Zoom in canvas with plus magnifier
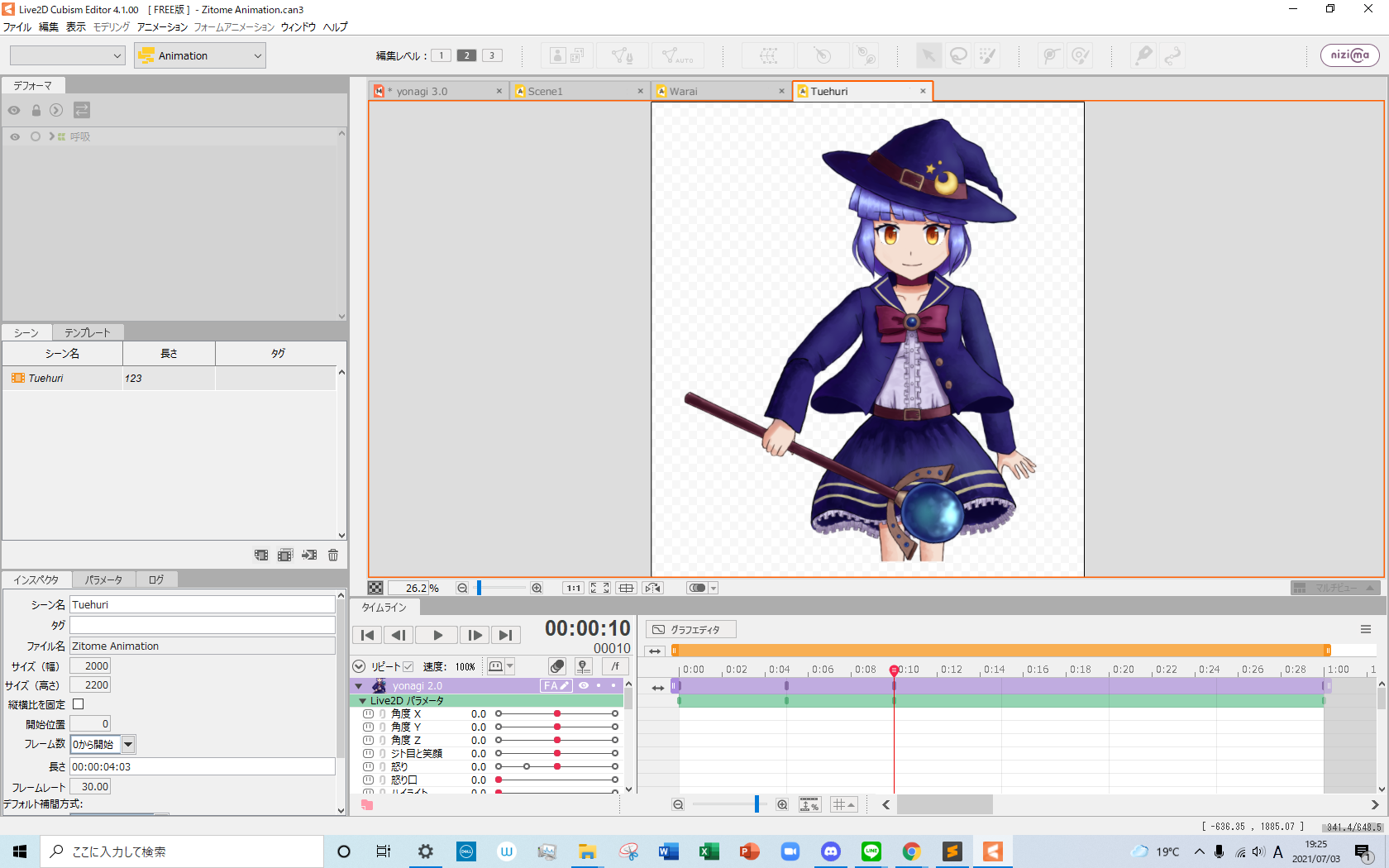 coord(537,588)
